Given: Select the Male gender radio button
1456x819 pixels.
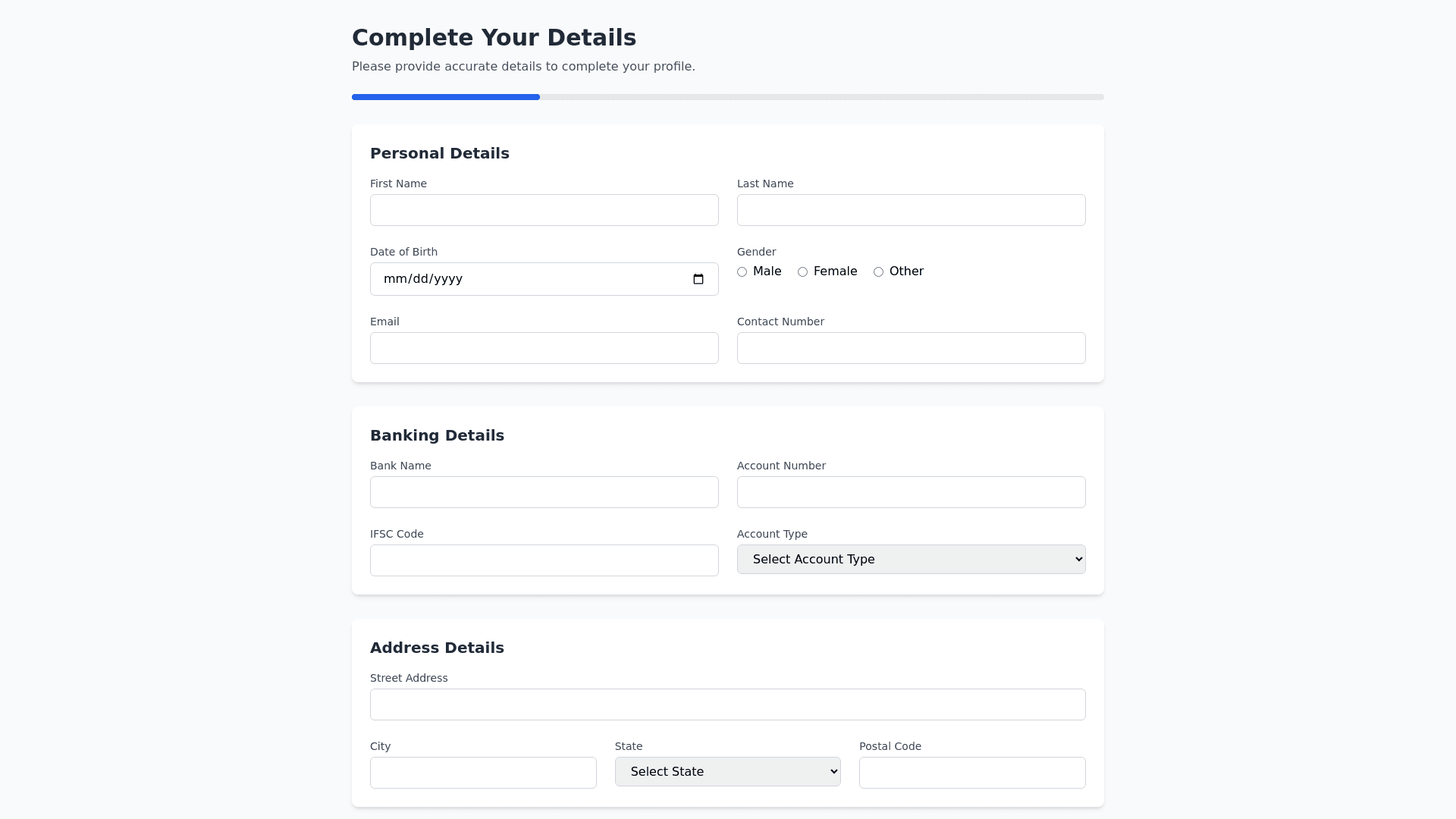Looking at the screenshot, I should coord(742,272).
